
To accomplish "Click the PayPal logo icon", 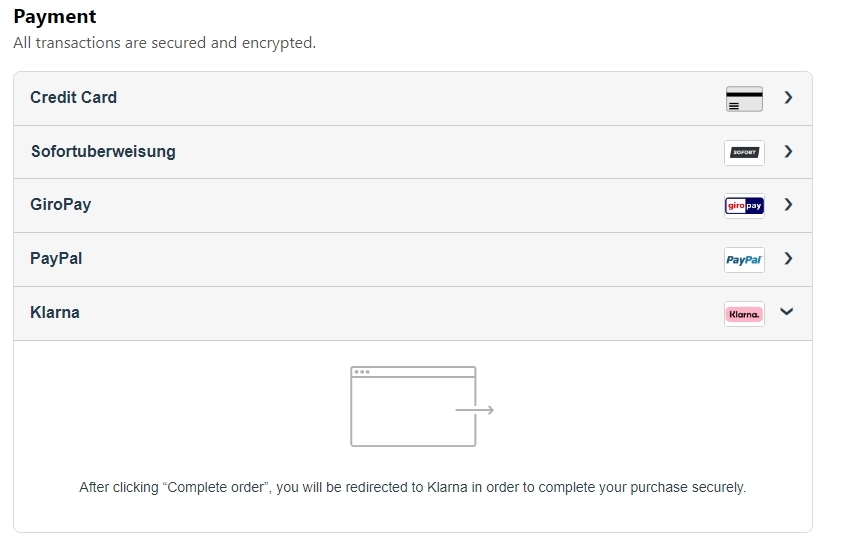I will 744,260.
